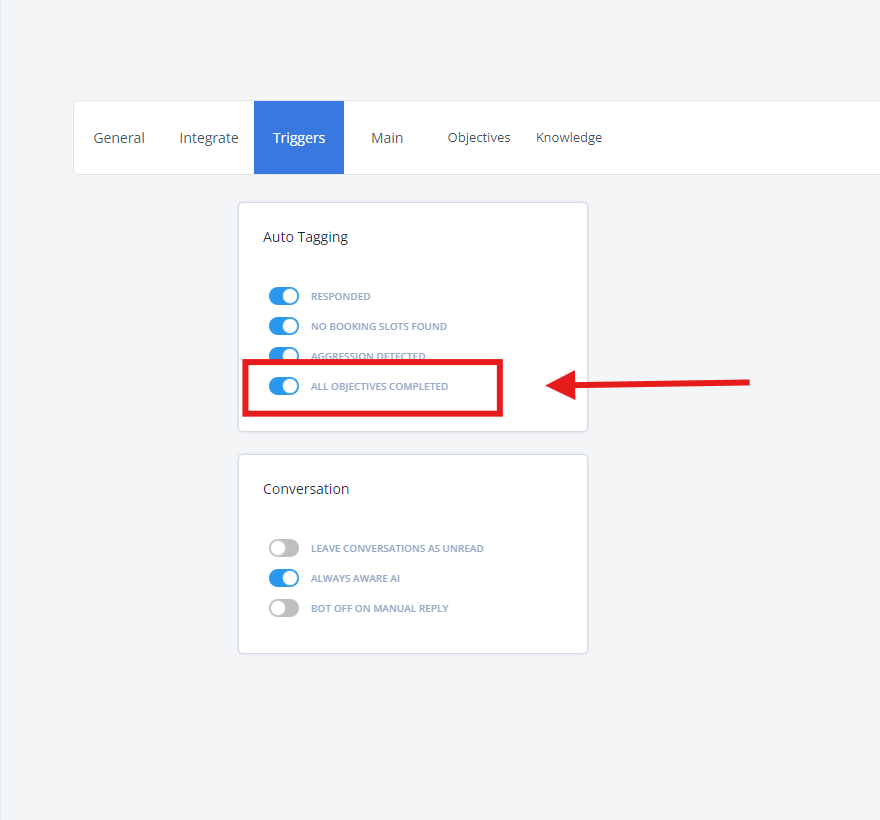The image size is (880, 820).
Task: Switch to the Knowledge tab
Action: (x=569, y=138)
